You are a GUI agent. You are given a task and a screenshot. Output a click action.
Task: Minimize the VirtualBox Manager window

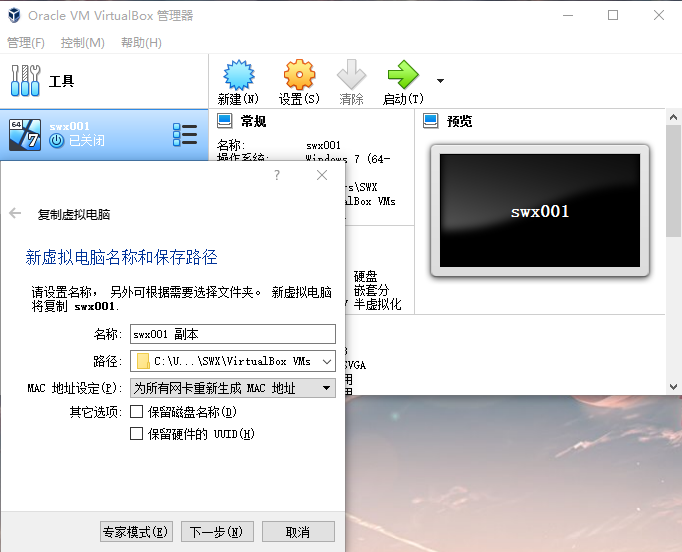point(568,15)
